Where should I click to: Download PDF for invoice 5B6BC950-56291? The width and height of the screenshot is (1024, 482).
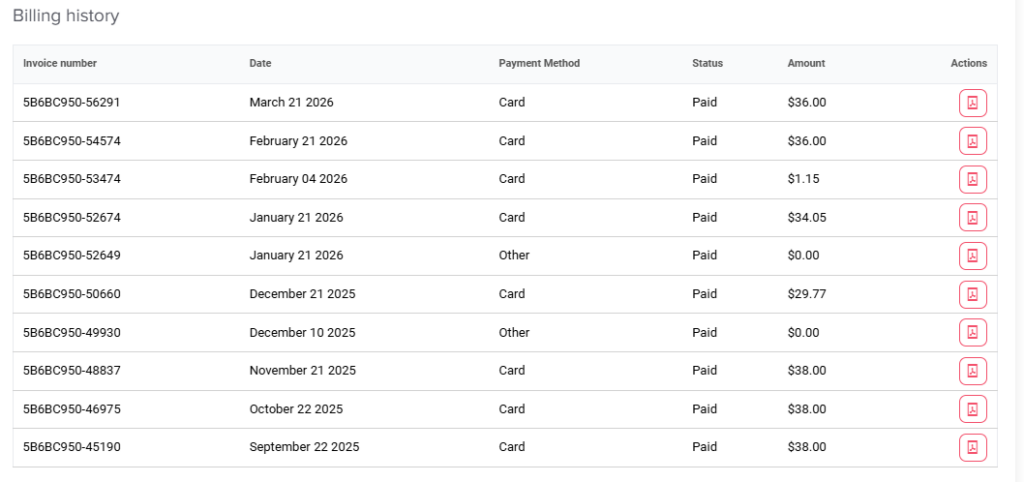point(972,103)
